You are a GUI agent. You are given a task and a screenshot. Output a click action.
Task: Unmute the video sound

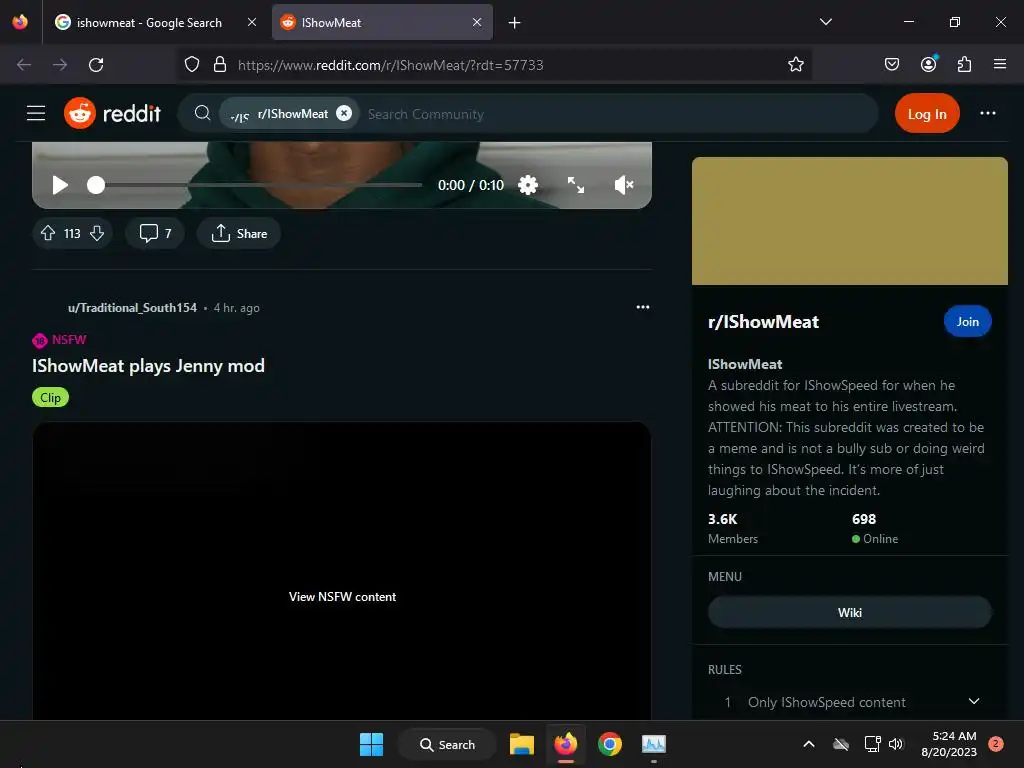click(x=624, y=185)
